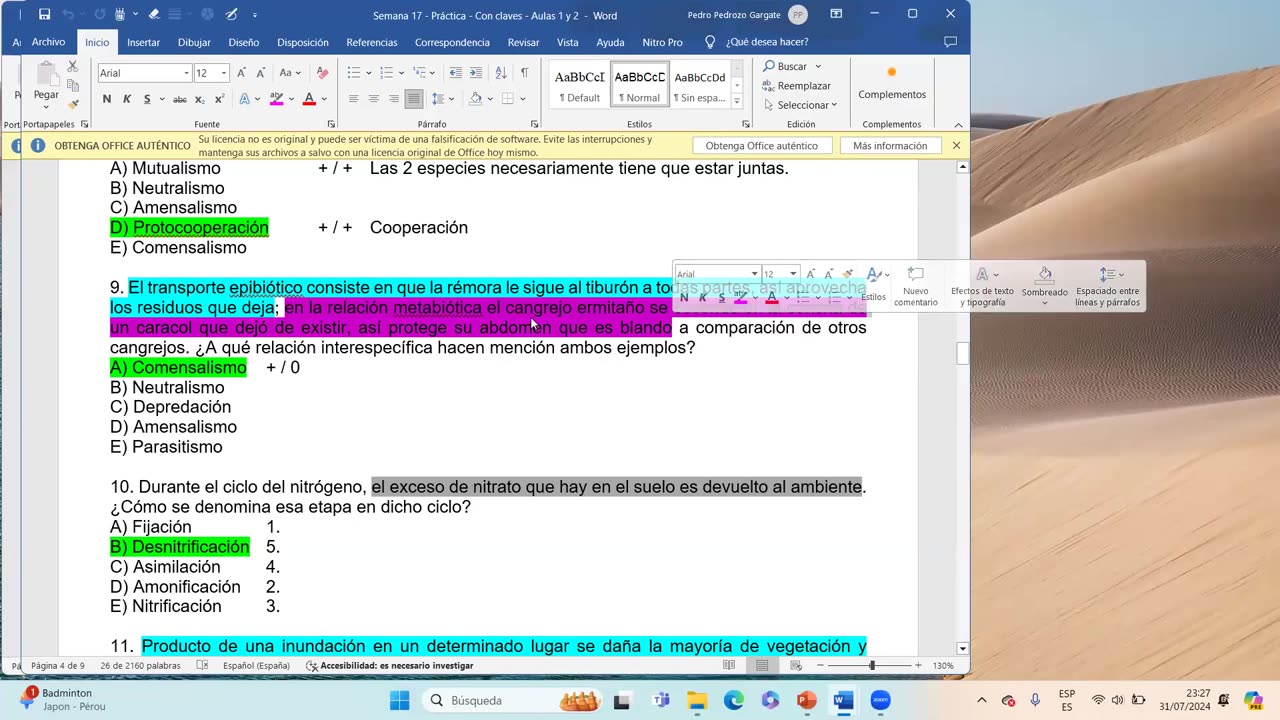The image size is (1280, 720).
Task: Open File Explorer from taskbar
Action: (x=696, y=700)
